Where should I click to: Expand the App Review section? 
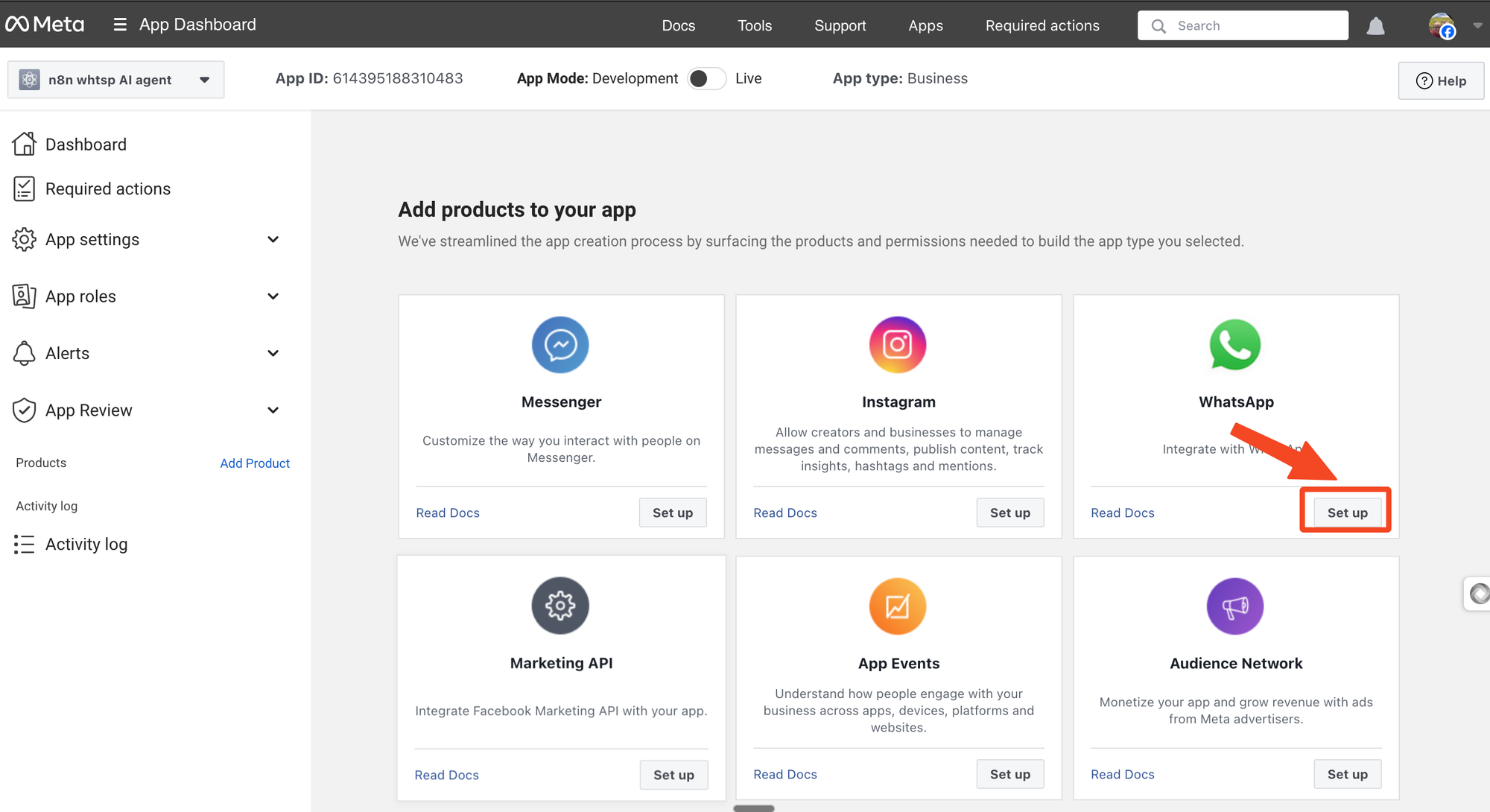pyautogui.click(x=273, y=410)
